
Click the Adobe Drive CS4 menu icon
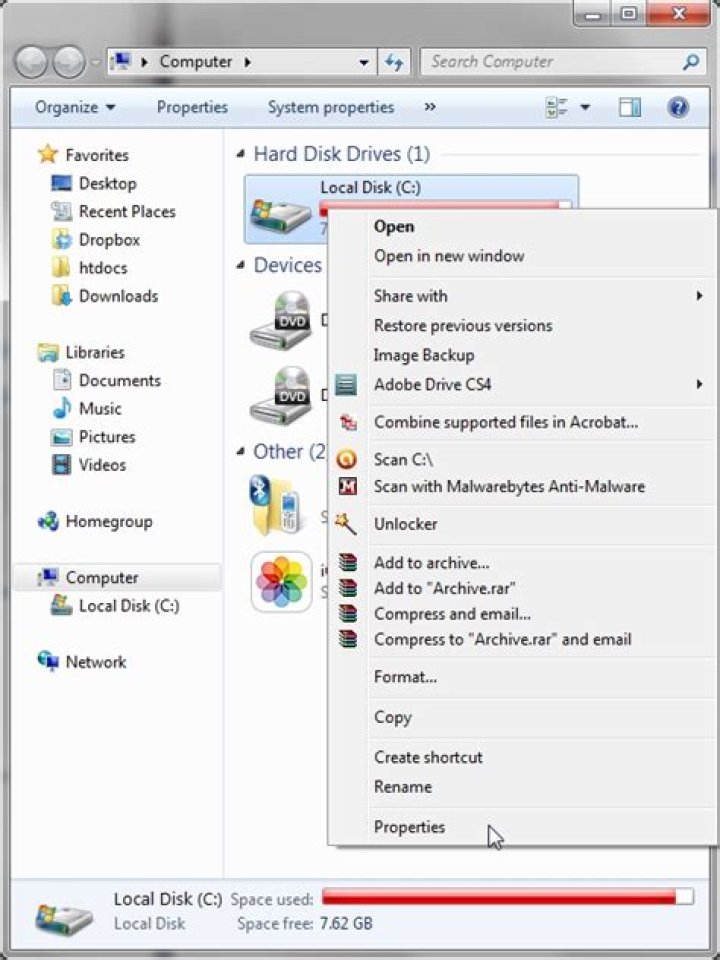[346, 385]
